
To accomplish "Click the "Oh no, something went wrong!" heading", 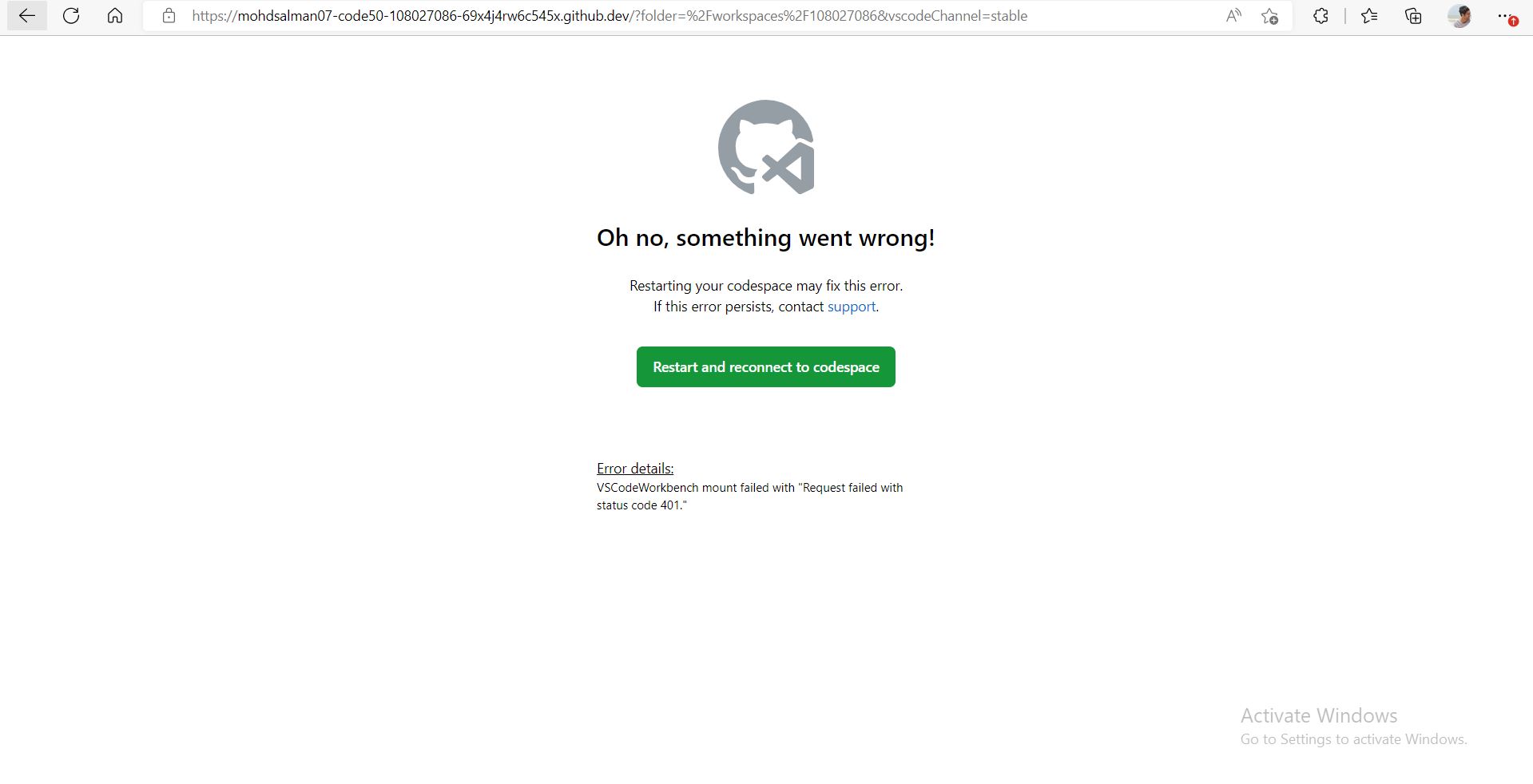I will pos(765,238).
